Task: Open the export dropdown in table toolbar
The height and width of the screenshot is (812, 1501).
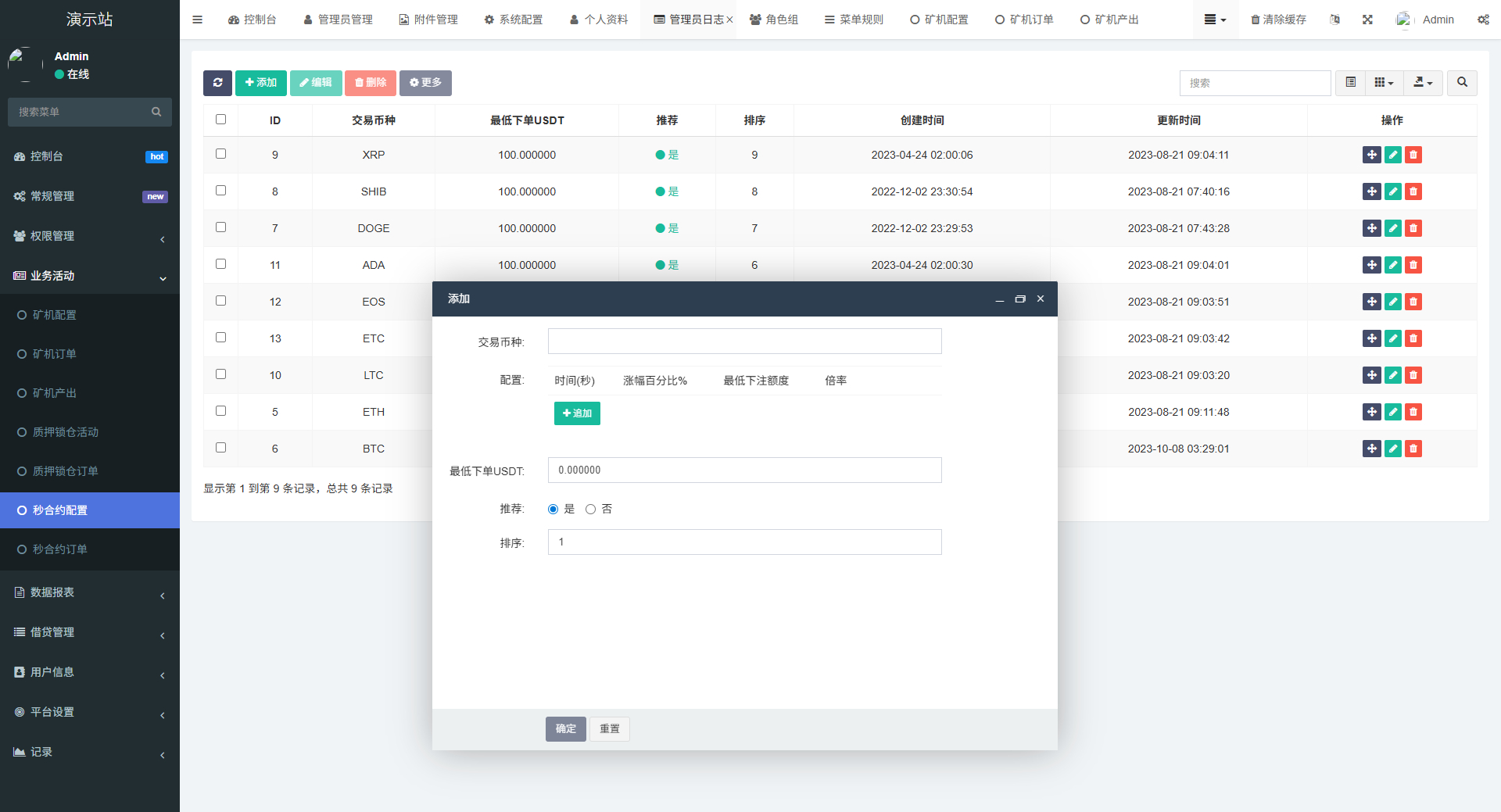Action: point(1423,83)
